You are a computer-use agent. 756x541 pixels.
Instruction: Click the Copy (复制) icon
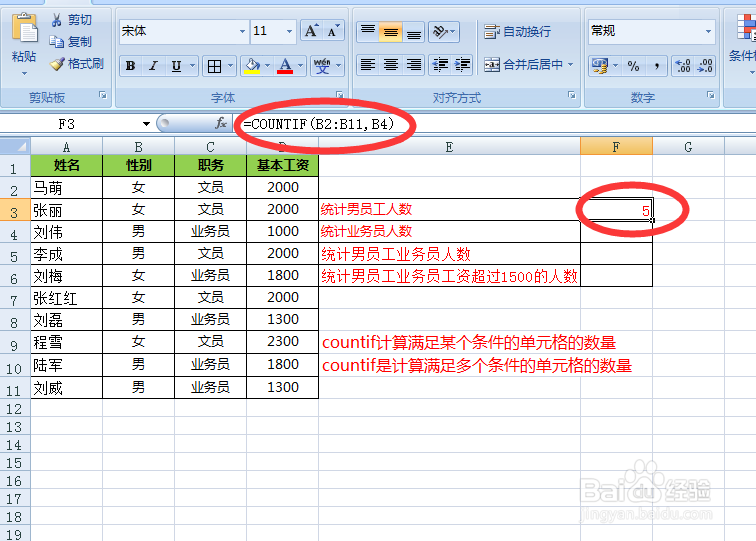(x=56, y=42)
